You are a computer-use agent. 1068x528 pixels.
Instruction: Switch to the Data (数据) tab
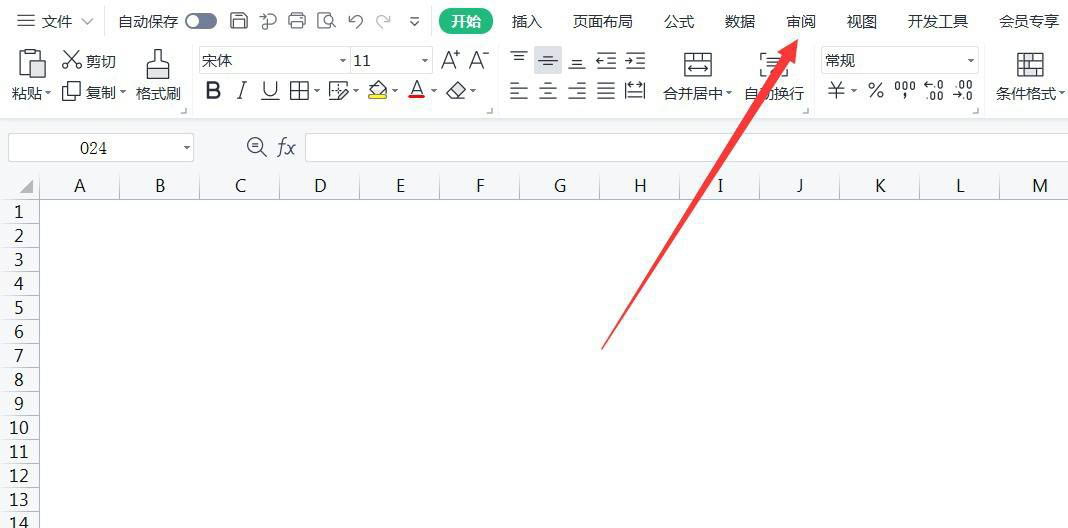pyautogui.click(x=740, y=21)
